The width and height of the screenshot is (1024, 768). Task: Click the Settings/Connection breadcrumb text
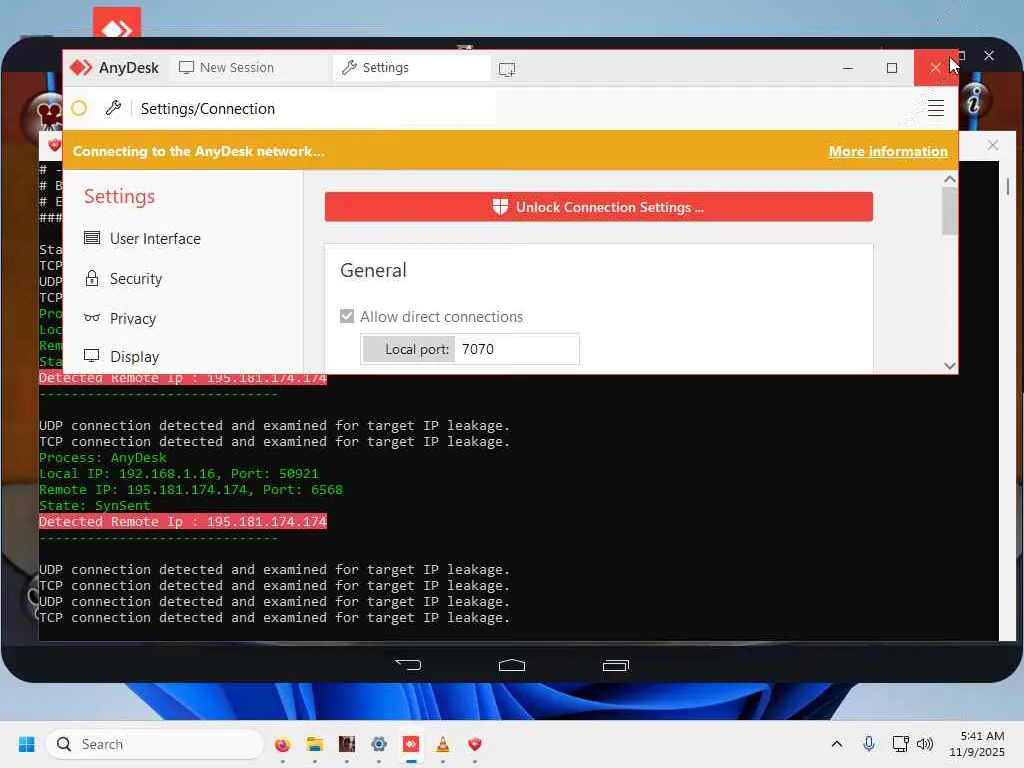click(208, 108)
